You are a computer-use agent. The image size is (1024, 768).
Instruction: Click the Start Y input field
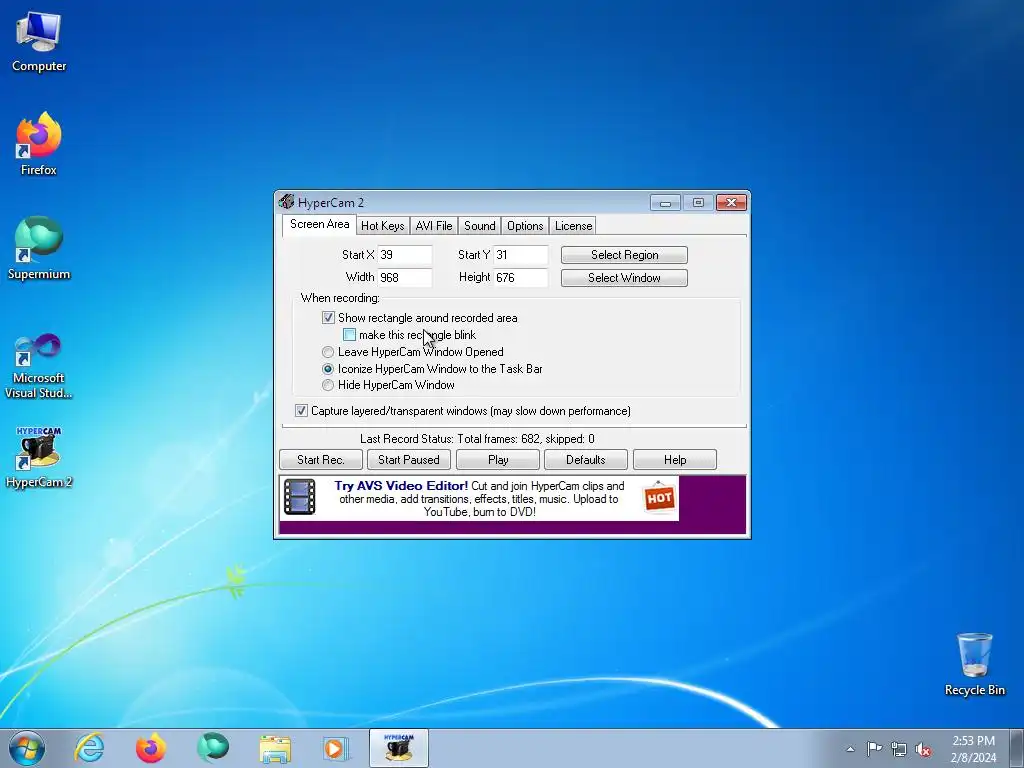click(x=520, y=255)
